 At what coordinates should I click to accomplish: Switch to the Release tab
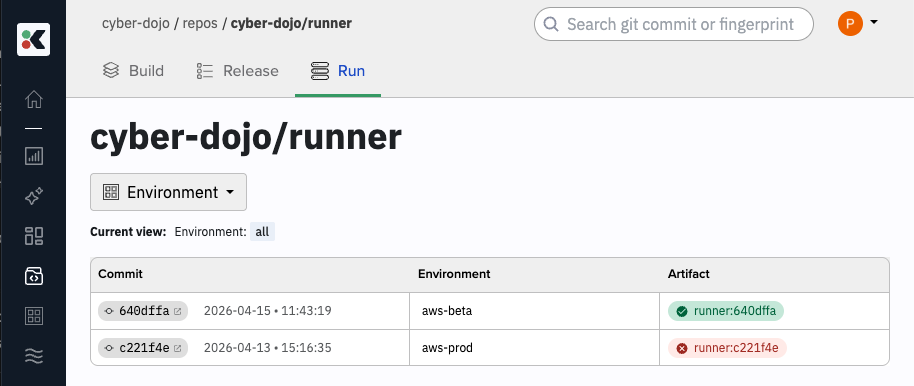[237, 71]
